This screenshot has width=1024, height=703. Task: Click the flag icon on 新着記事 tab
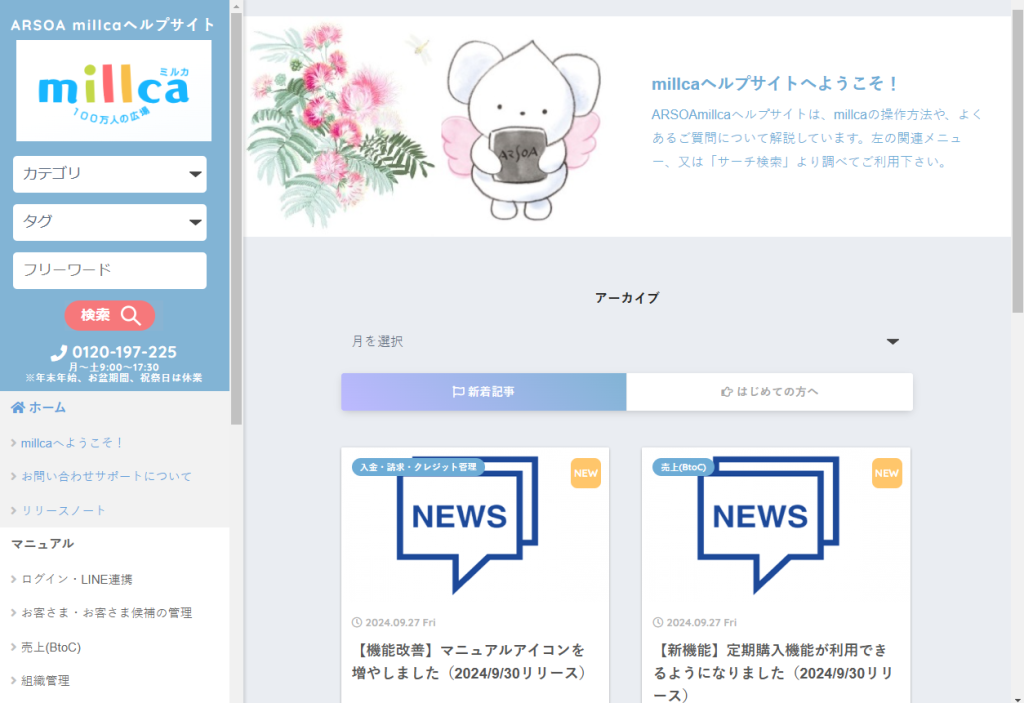pos(458,392)
